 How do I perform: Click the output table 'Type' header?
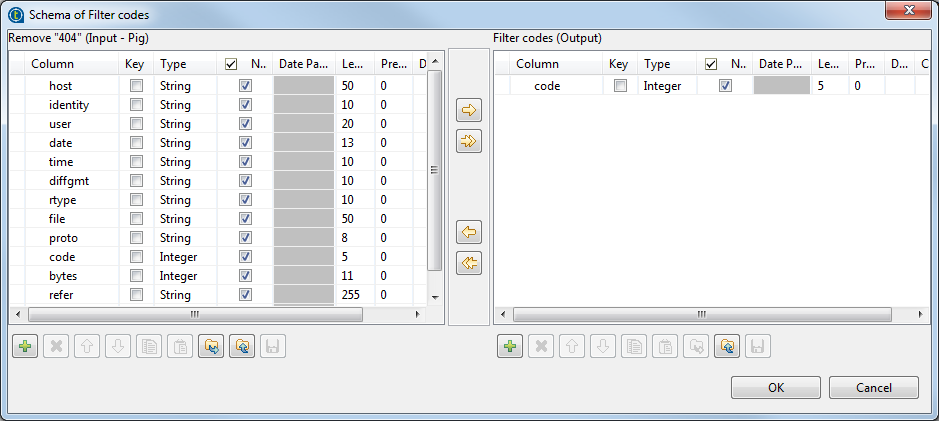coord(668,64)
